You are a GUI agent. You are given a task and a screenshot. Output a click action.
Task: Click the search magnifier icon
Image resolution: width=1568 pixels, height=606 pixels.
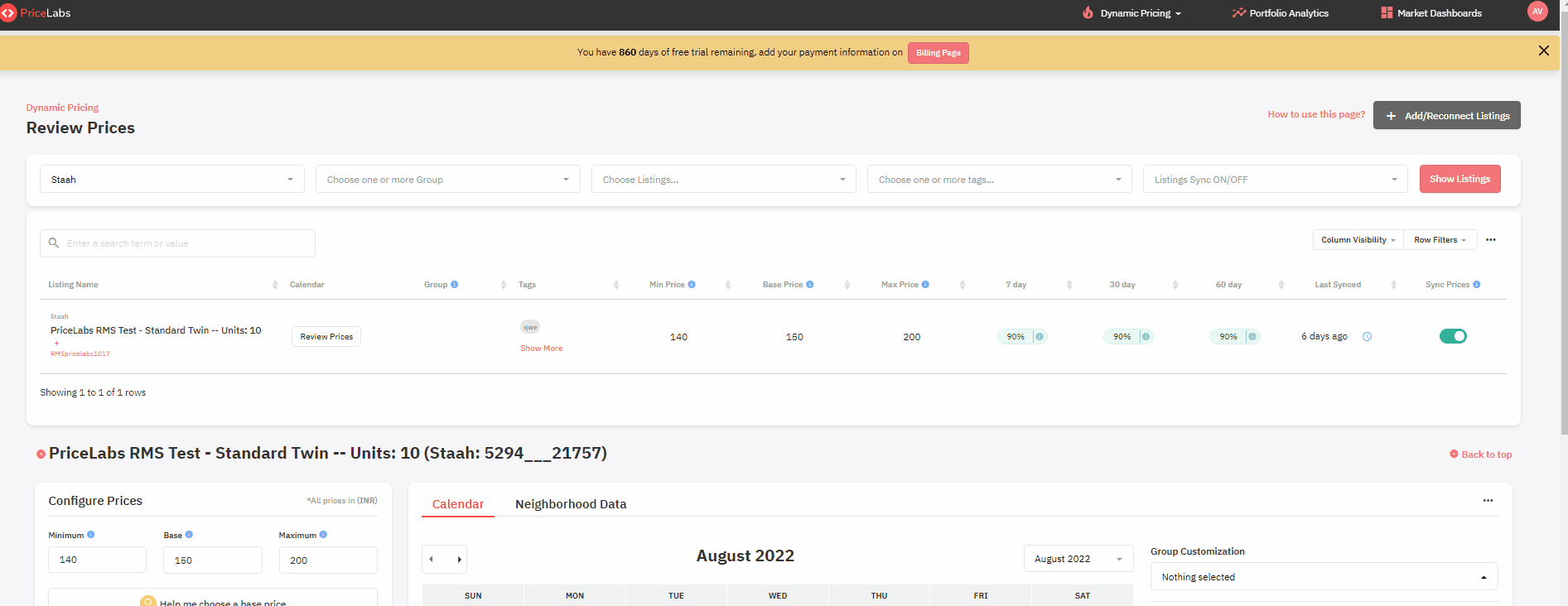[54, 243]
